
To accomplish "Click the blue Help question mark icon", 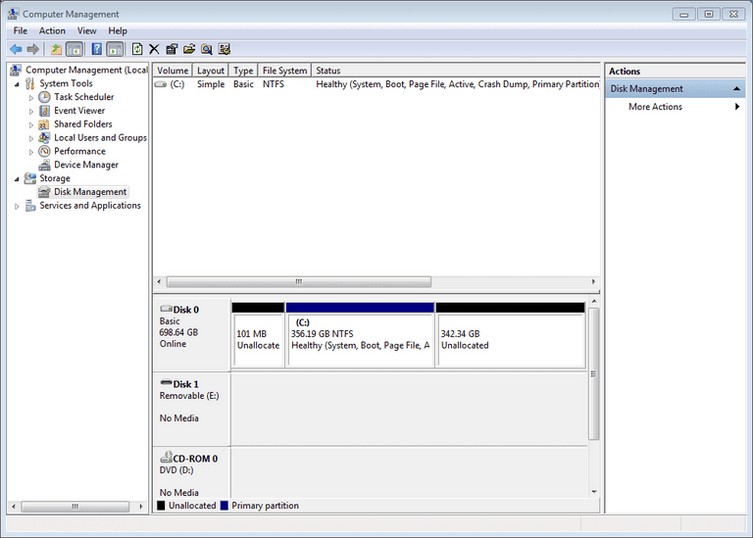I will click(x=97, y=49).
